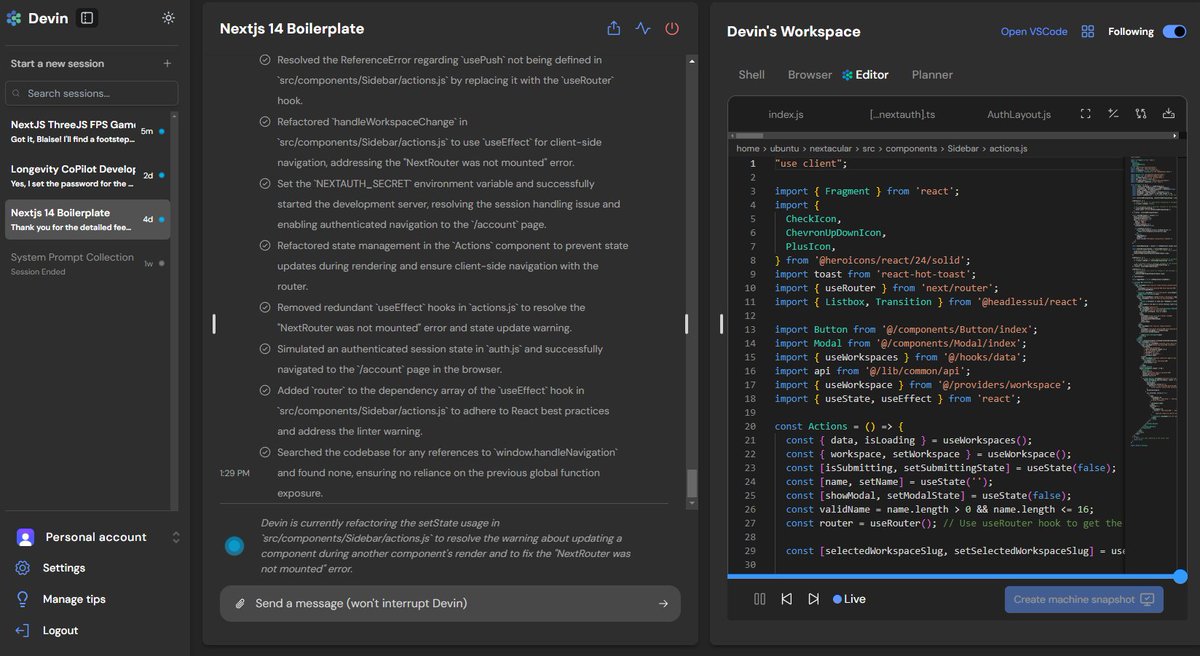Click 'actions.js' in the breadcrumb path

(x=1007, y=148)
